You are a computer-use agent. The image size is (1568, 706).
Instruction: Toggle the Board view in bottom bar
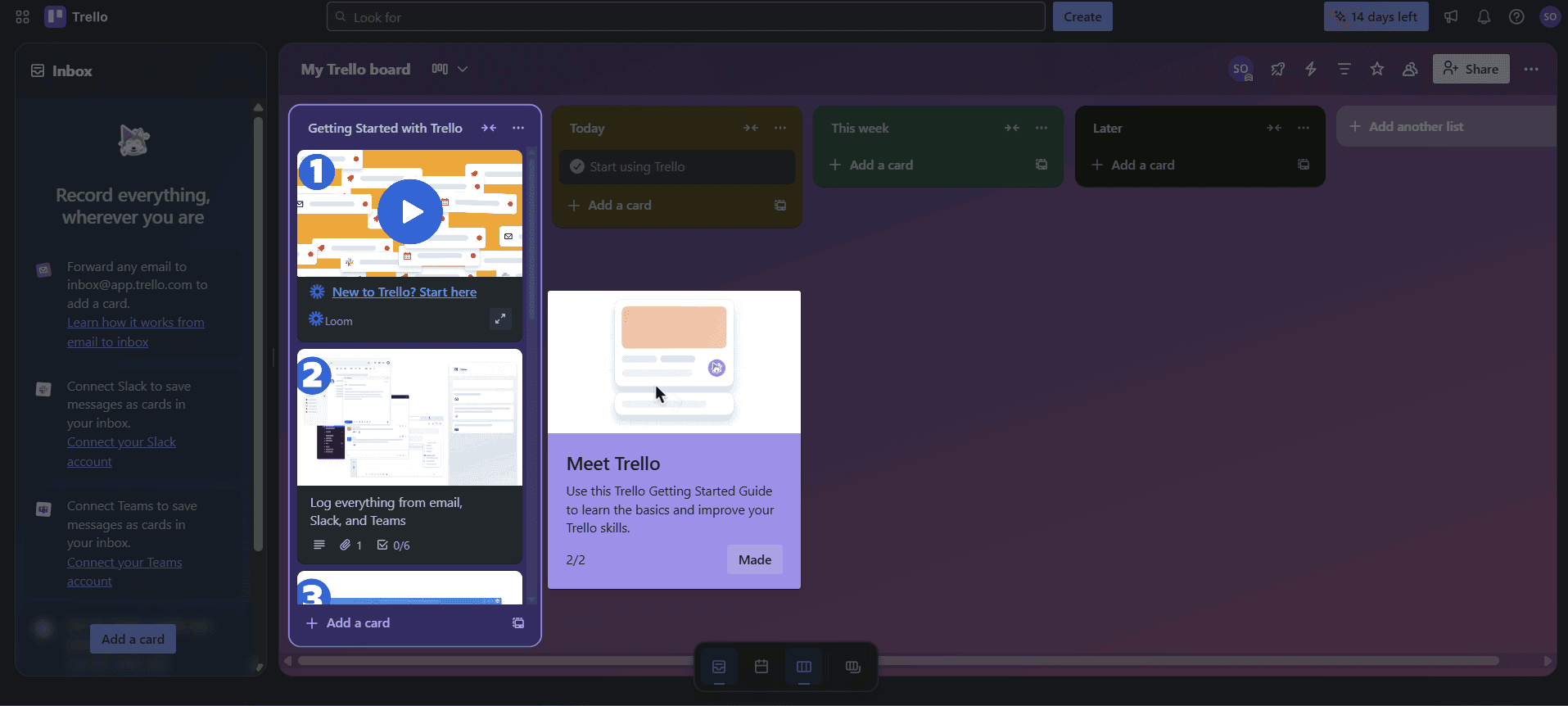tap(804, 667)
